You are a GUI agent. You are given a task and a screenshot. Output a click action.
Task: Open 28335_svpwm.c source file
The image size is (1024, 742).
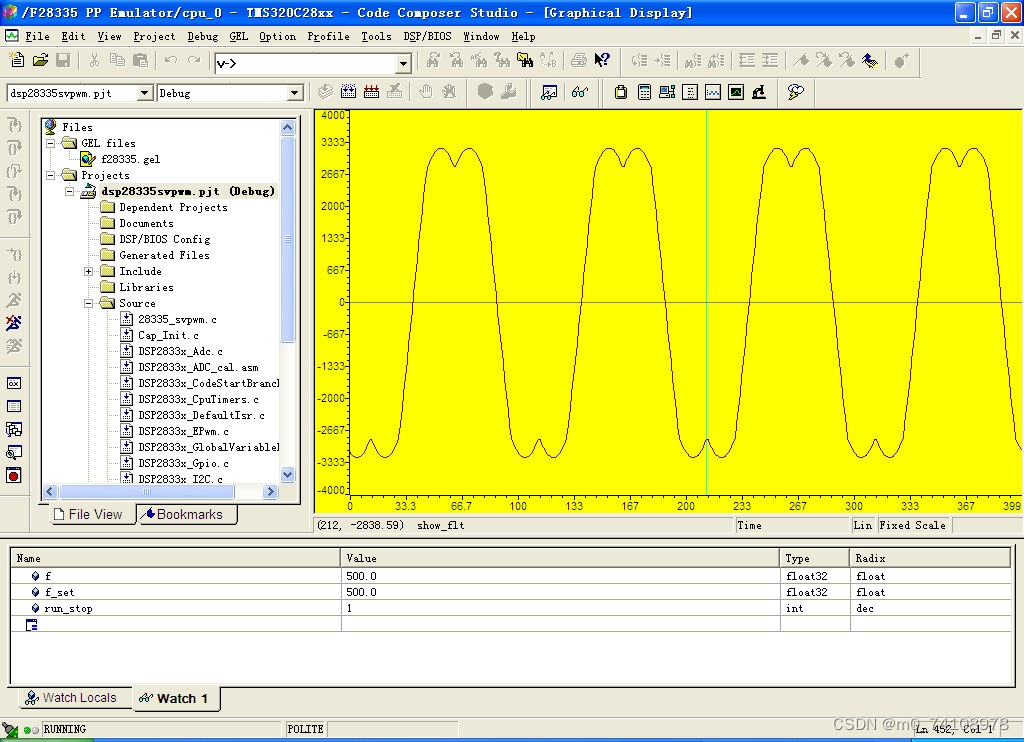[177, 319]
